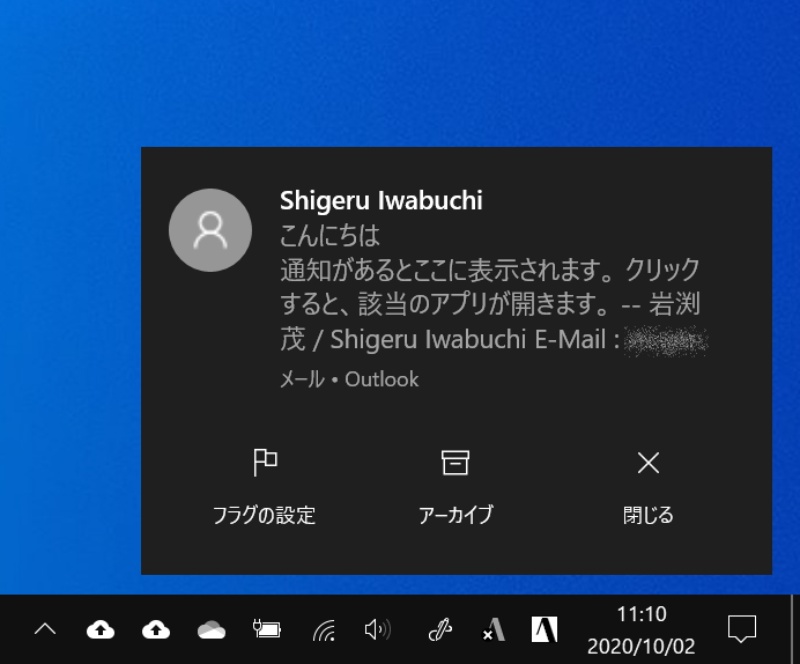This screenshot has height=664, width=800.
Task: Expand the hidden system tray icons chevron
Action: tap(45, 630)
